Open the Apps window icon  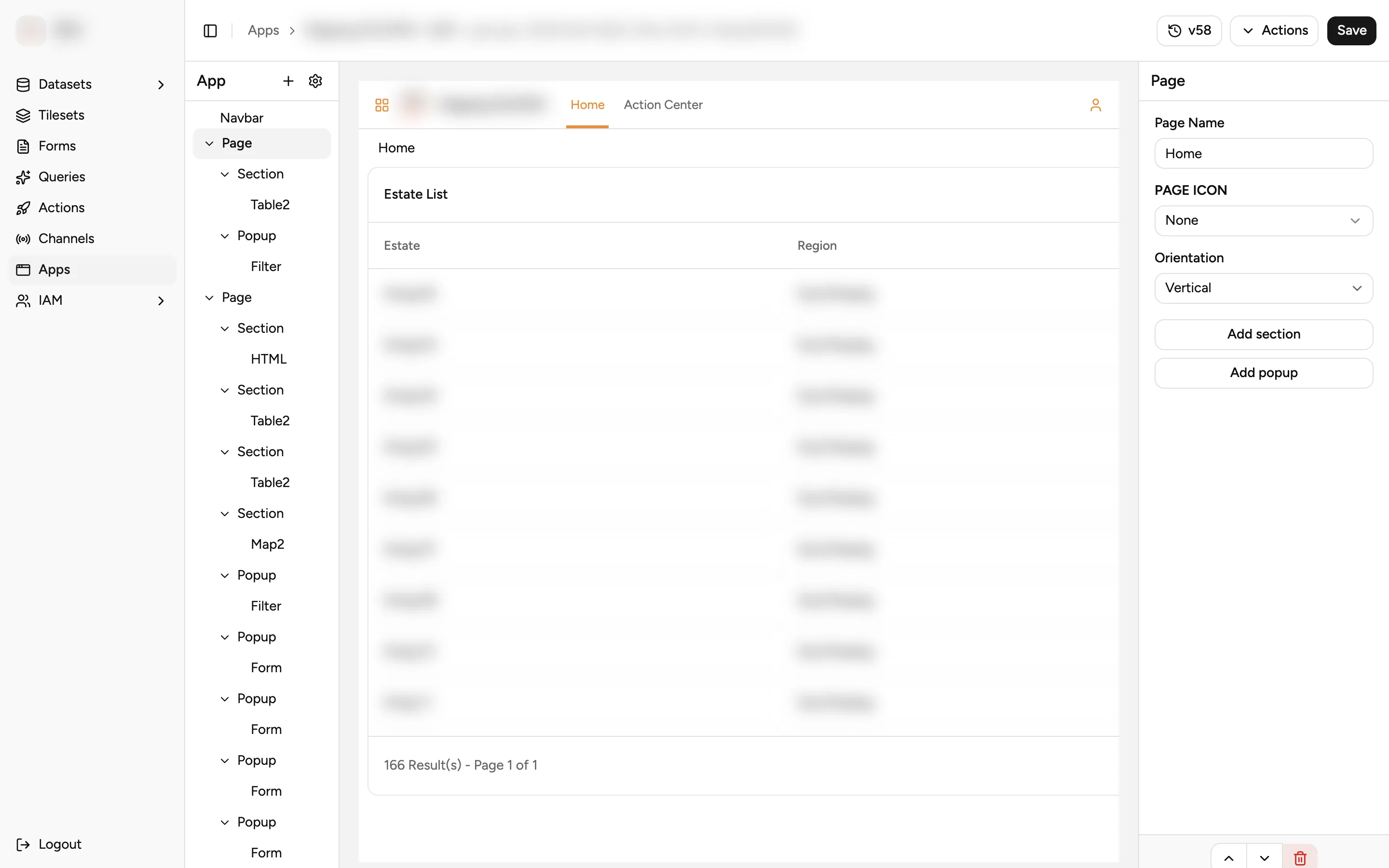23,270
